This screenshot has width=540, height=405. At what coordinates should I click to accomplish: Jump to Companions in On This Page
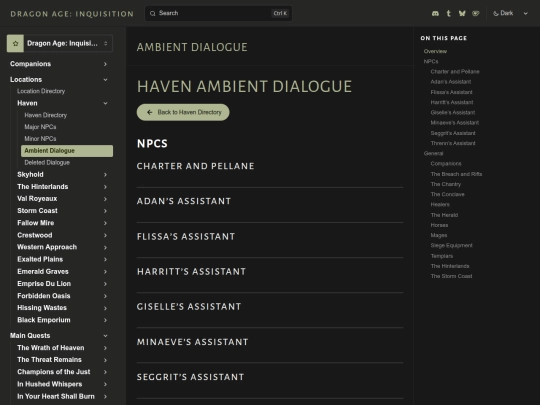[x=446, y=164]
